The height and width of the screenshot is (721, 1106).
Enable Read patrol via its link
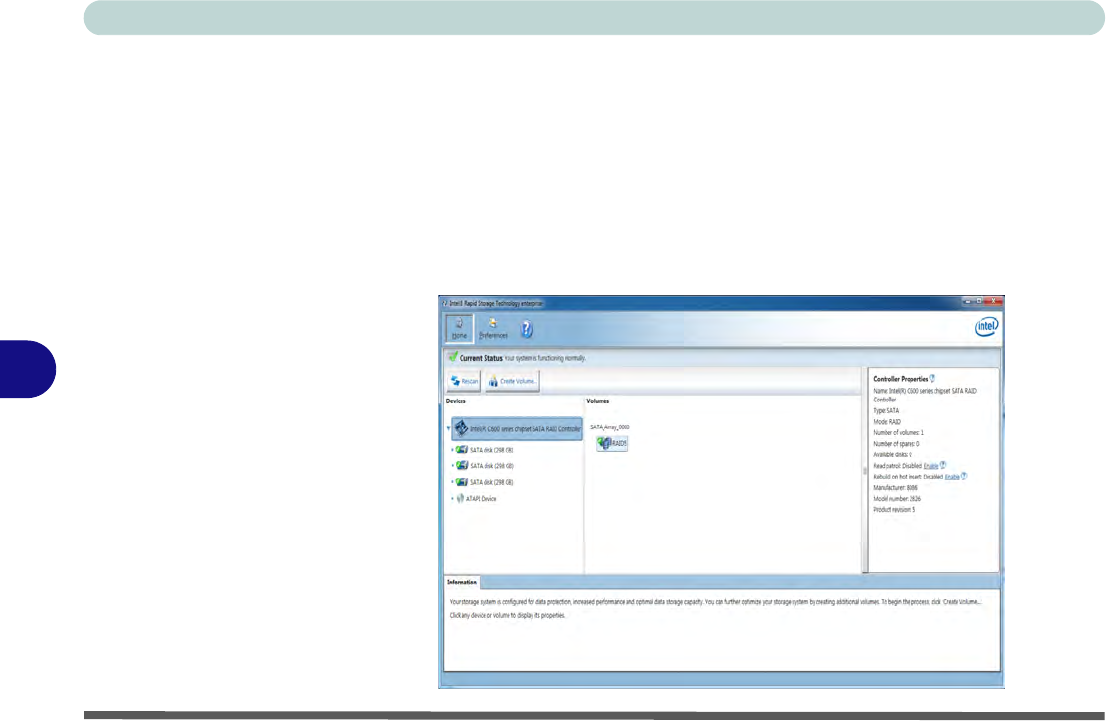coord(930,465)
